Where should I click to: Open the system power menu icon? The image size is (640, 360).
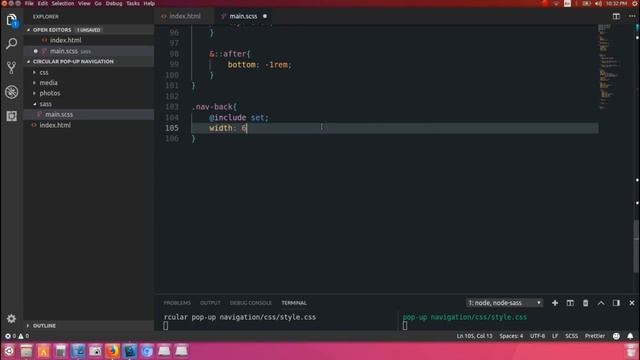tap(635, 3)
